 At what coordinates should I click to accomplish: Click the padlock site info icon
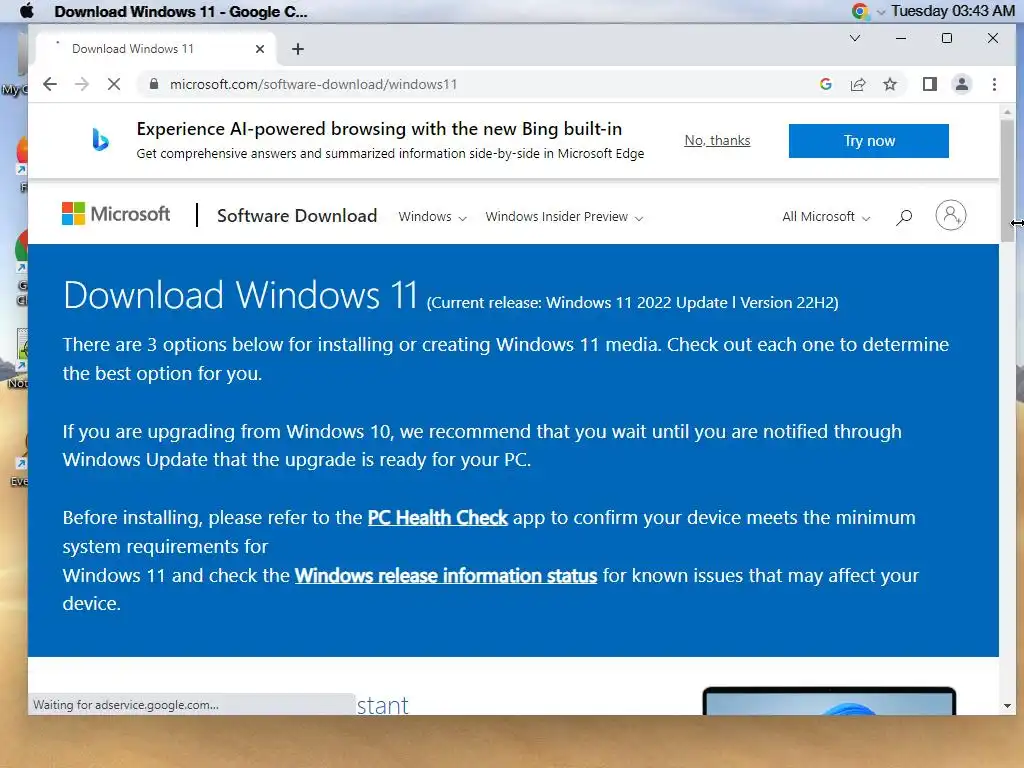click(154, 84)
